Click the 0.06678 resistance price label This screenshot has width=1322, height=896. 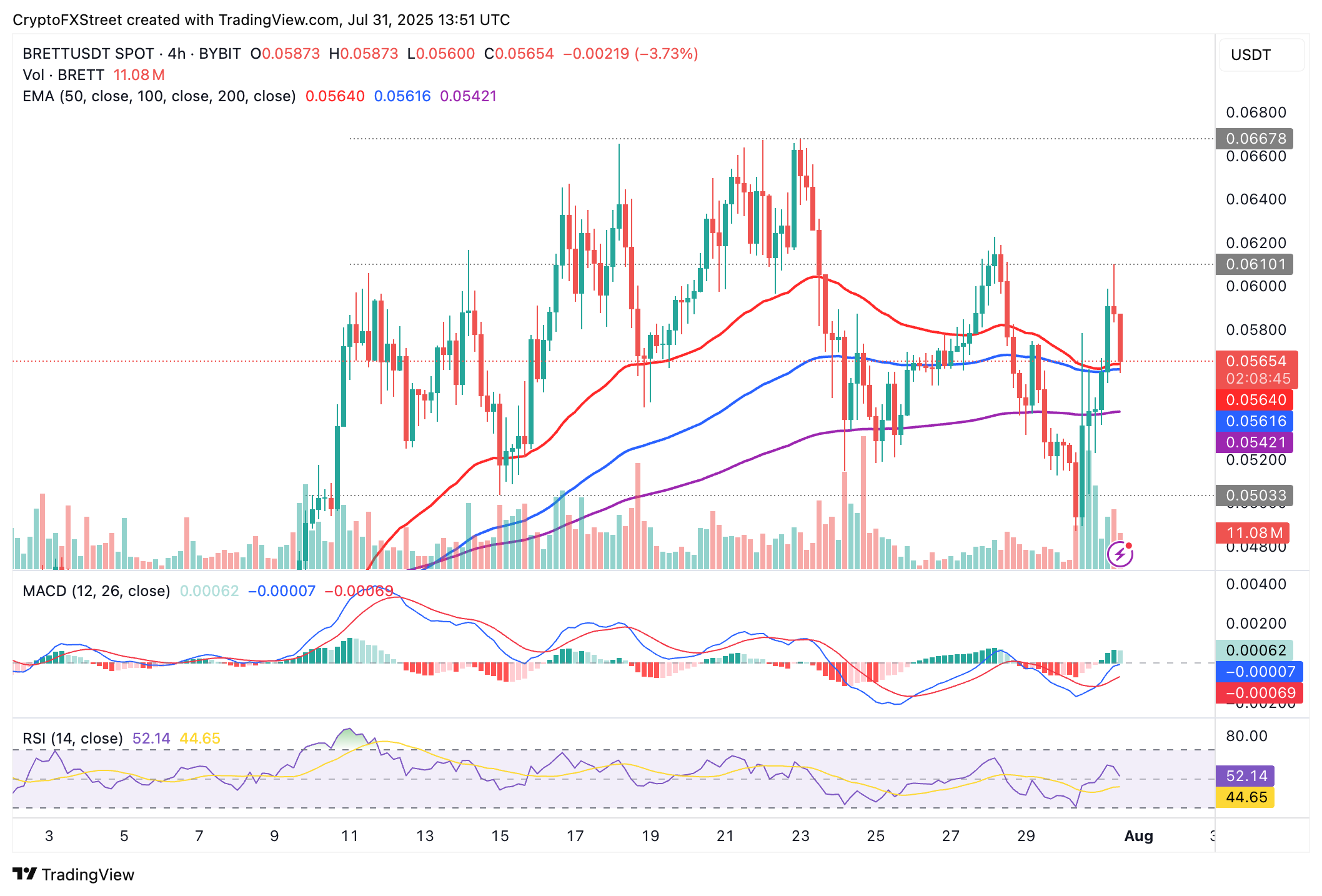tap(1255, 139)
